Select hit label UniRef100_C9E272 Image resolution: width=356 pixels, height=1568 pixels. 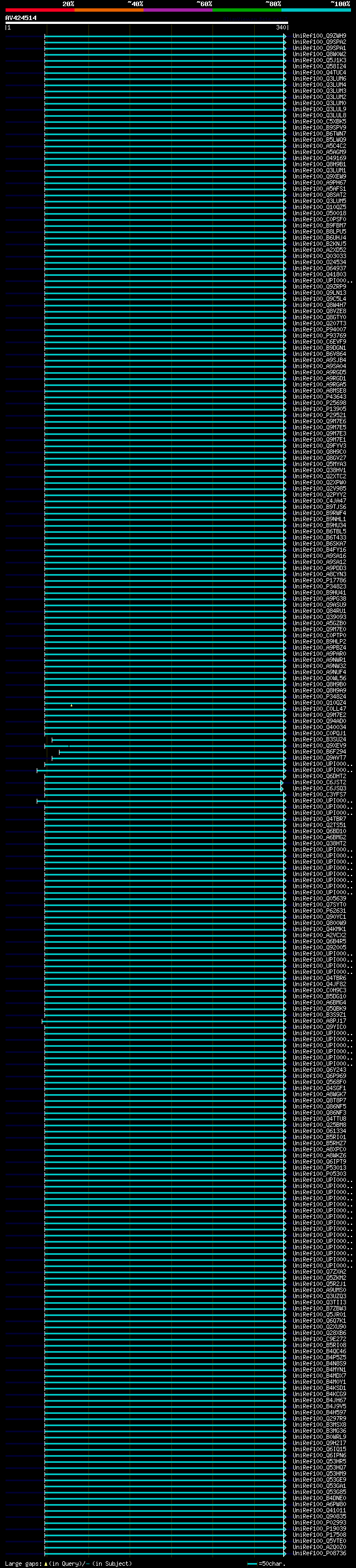(319, 1339)
